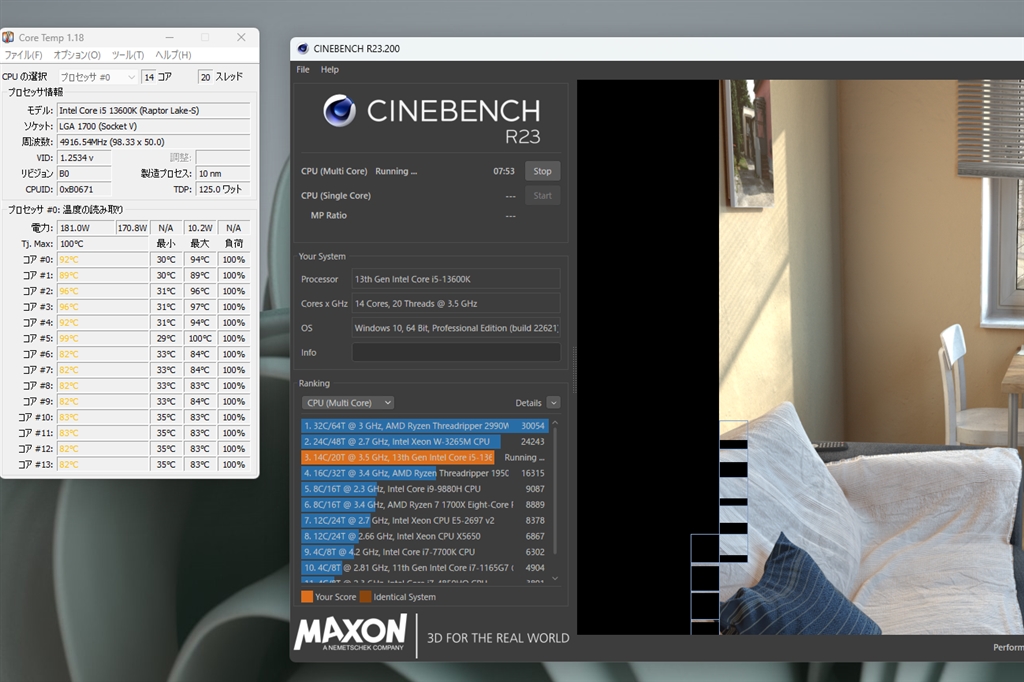Open the File menu in Cinebench
The height and width of the screenshot is (682, 1024).
tap(303, 69)
